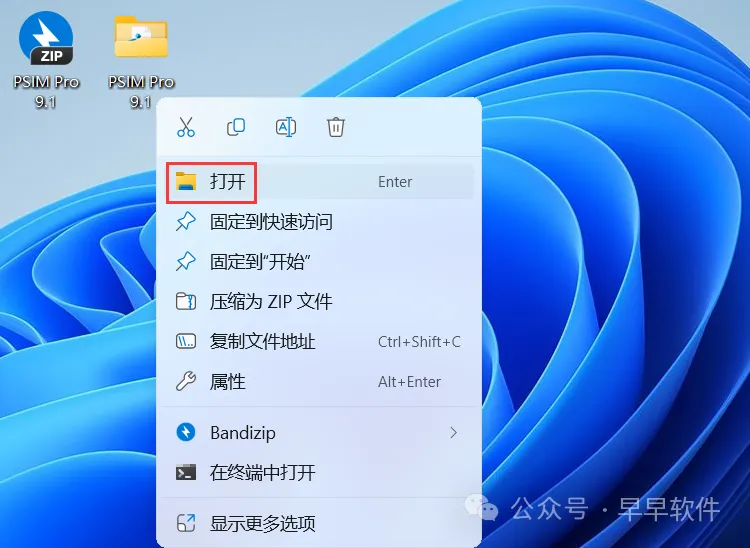Choose 打开 from the context menu
The width and height of the screenshot is (750, 548).
(x=319, y=182)
